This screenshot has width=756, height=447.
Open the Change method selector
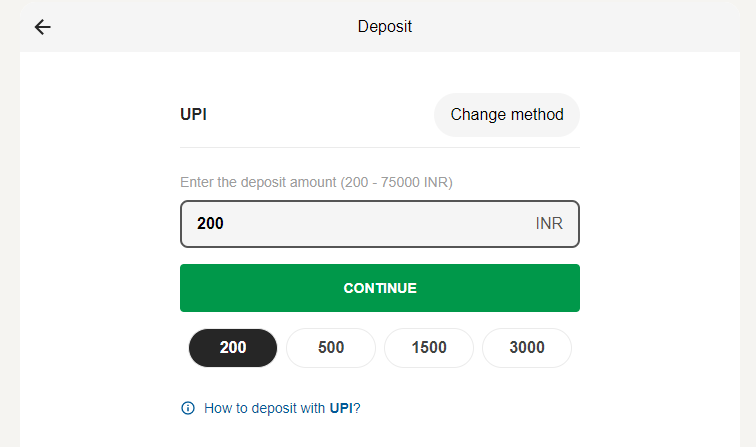coord(506,114)
